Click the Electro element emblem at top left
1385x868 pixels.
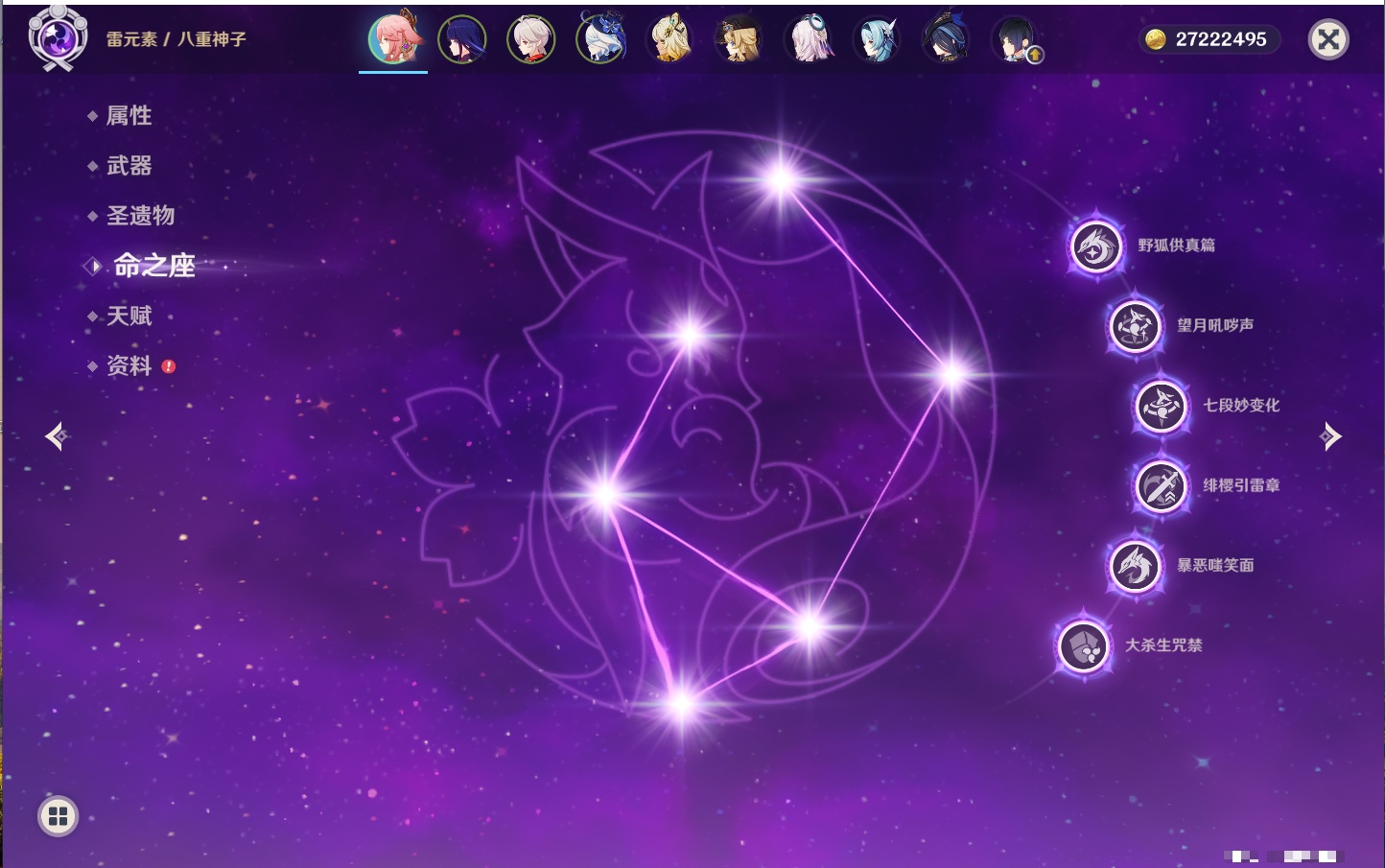coord(58,38)
